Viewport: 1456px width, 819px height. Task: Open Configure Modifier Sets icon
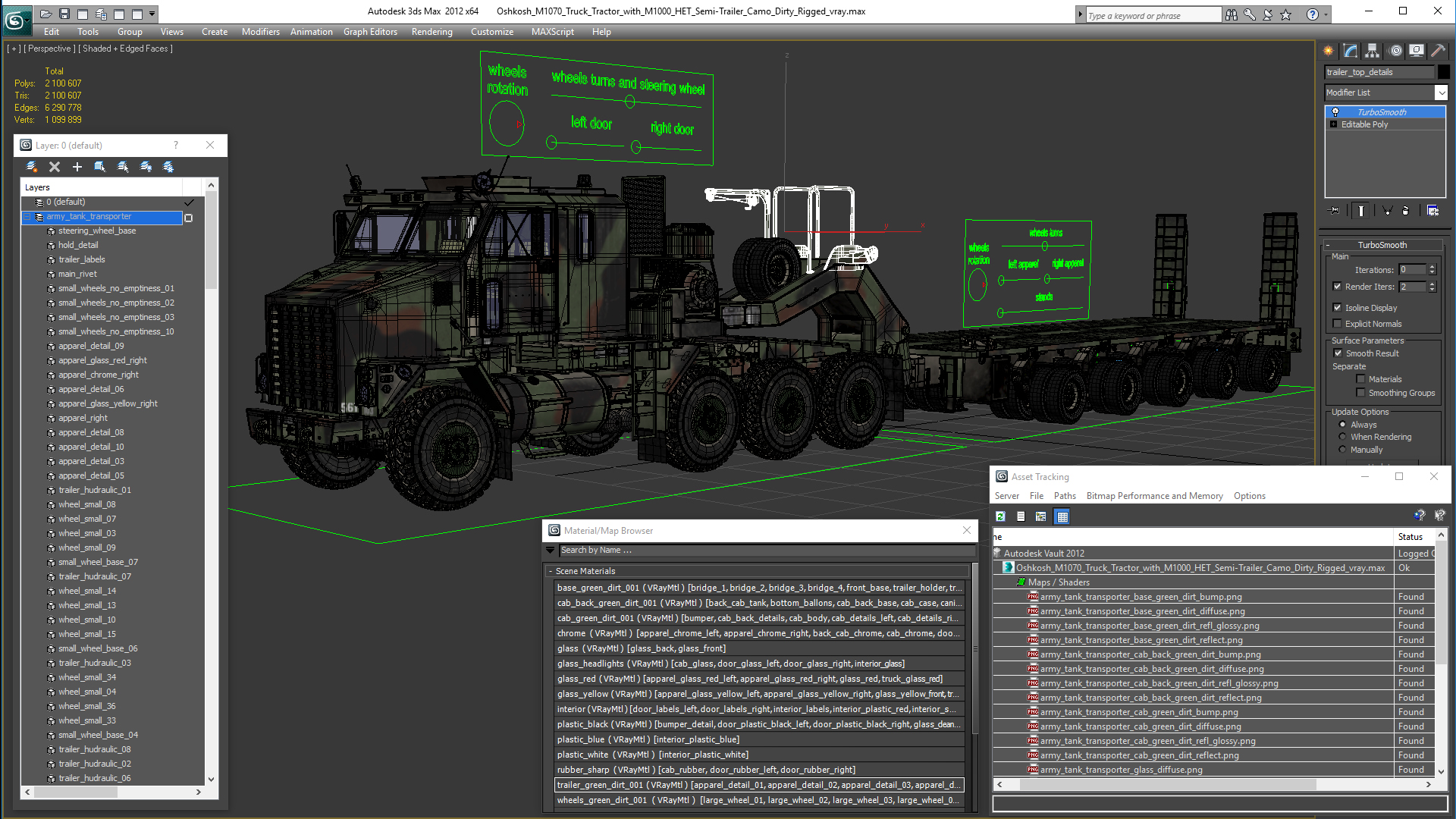(1432, 211)
